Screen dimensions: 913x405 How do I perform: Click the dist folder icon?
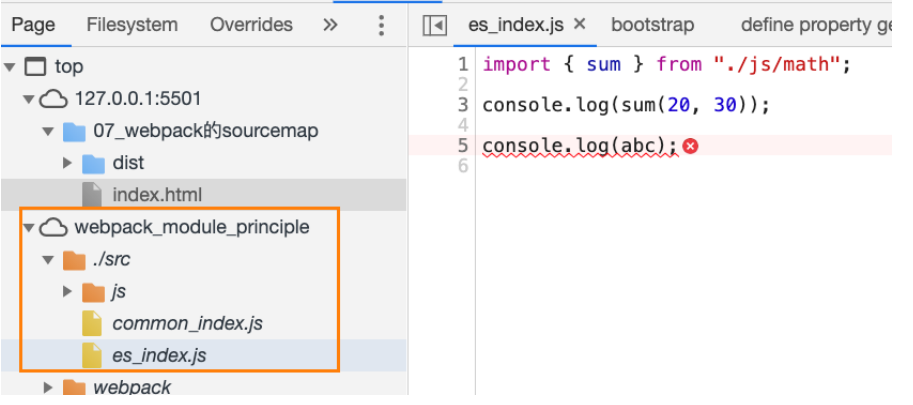(x=93, y=162)
